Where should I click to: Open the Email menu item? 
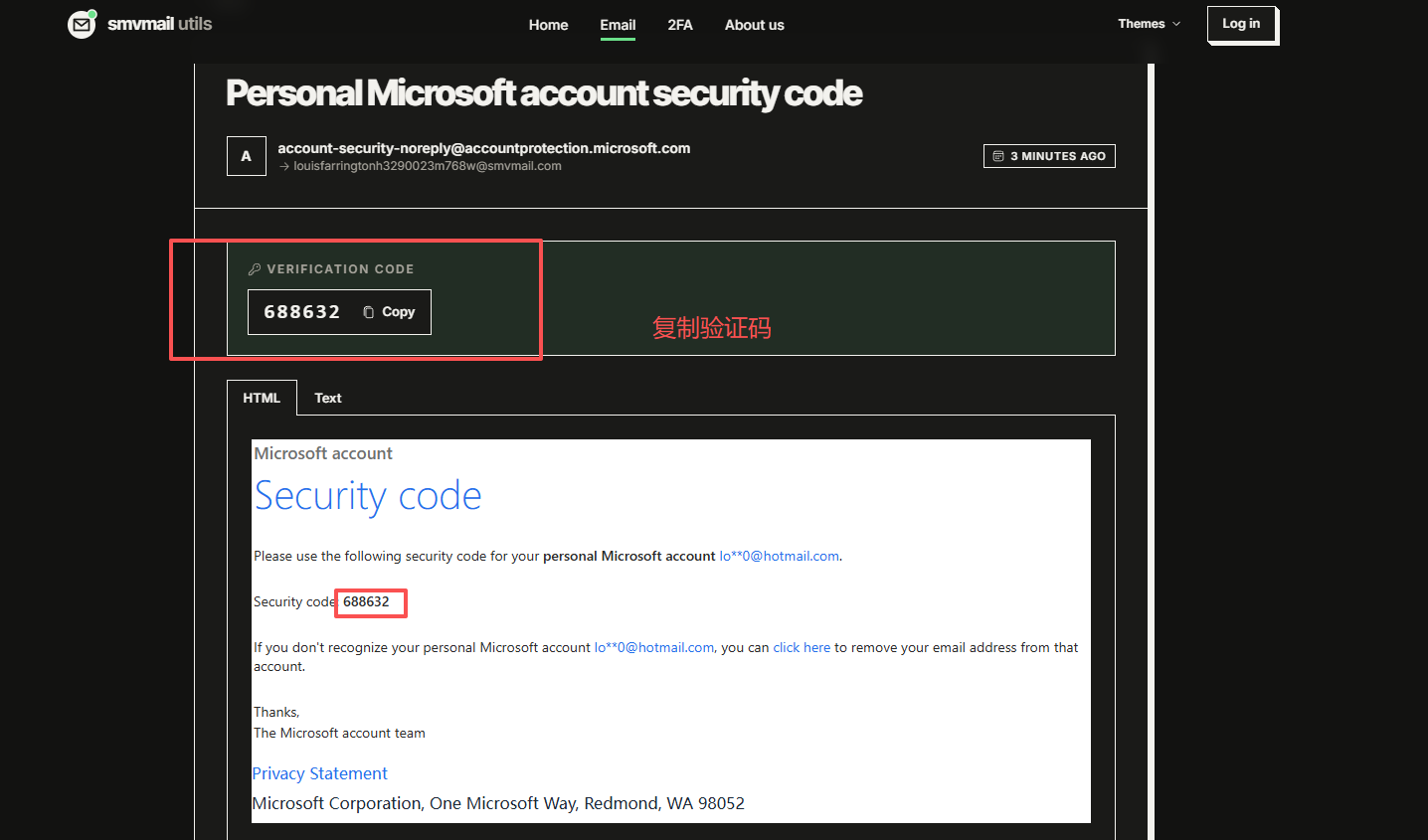click(x=618, y=25)
